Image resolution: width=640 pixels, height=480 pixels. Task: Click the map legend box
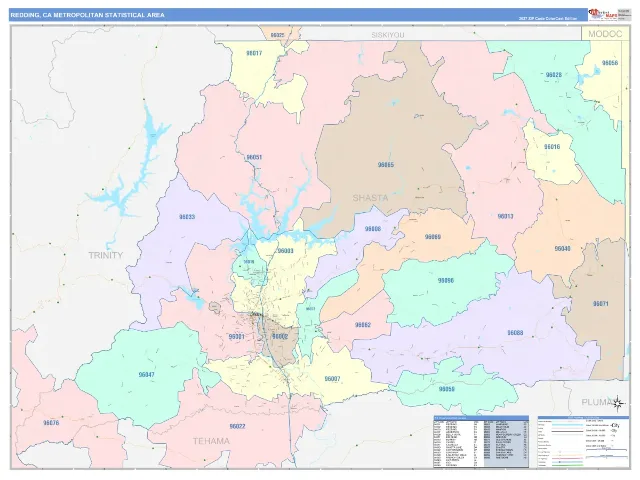[583, 442]
